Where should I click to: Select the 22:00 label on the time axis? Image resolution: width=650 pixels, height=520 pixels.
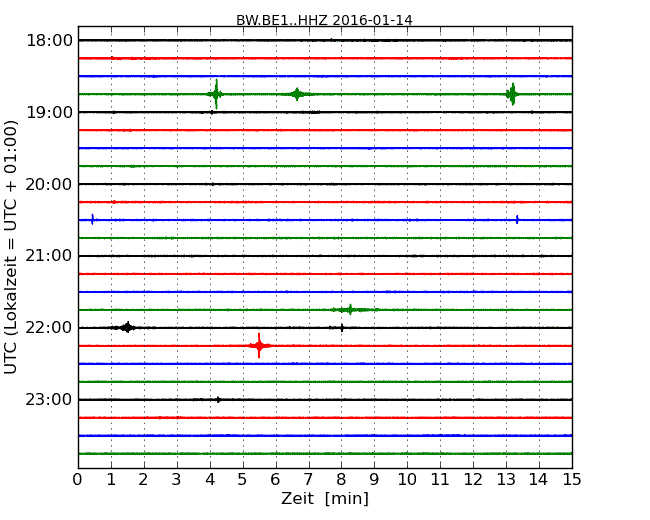tap(49, 328)
